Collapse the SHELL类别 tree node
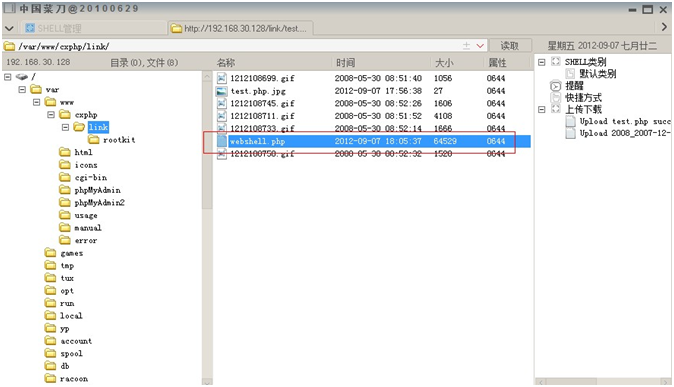The image size is (674, 387). (542, 62)
